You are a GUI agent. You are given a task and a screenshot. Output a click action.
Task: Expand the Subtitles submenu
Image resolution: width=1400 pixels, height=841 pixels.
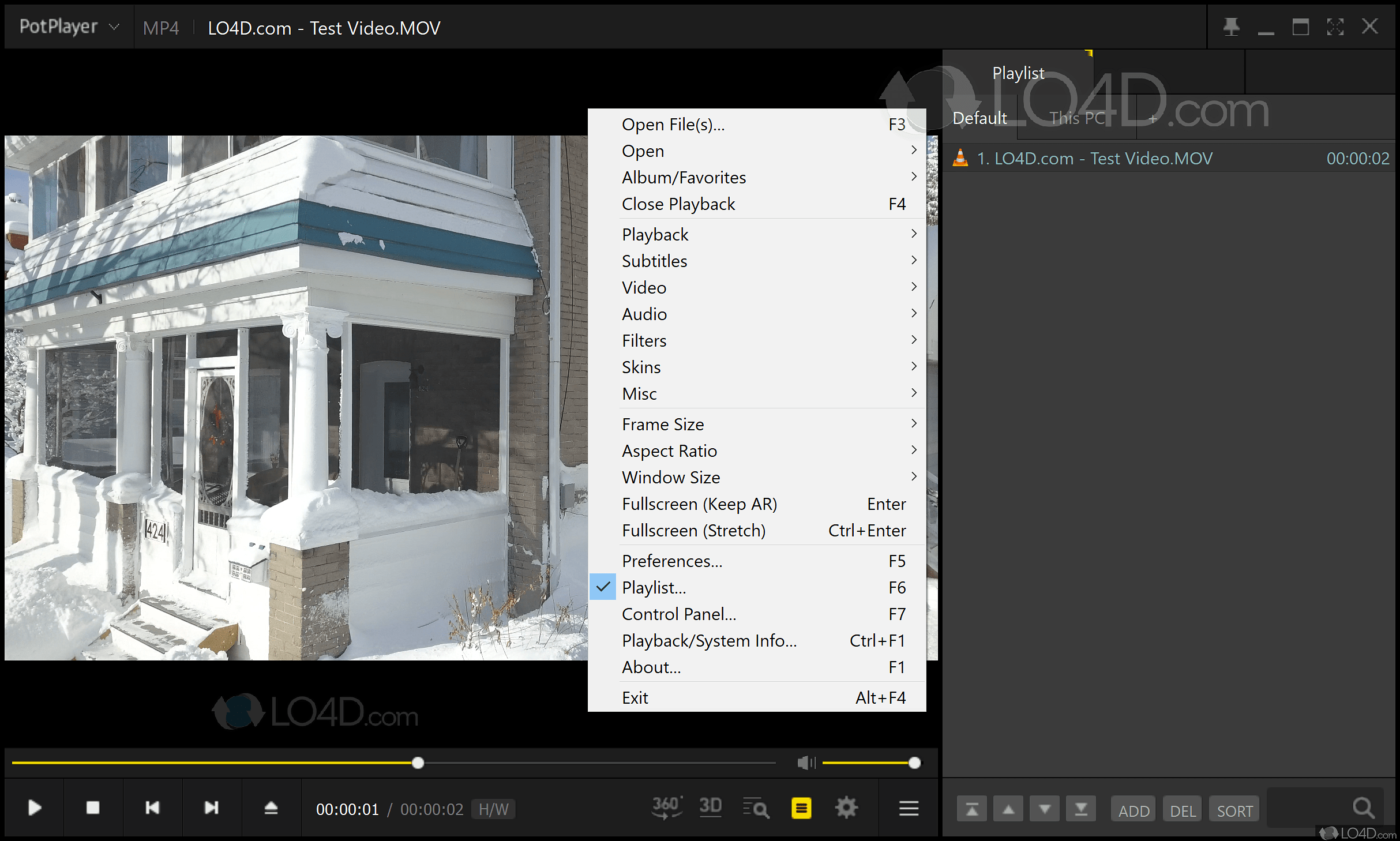pyautogui.click(x=654, y=261)
